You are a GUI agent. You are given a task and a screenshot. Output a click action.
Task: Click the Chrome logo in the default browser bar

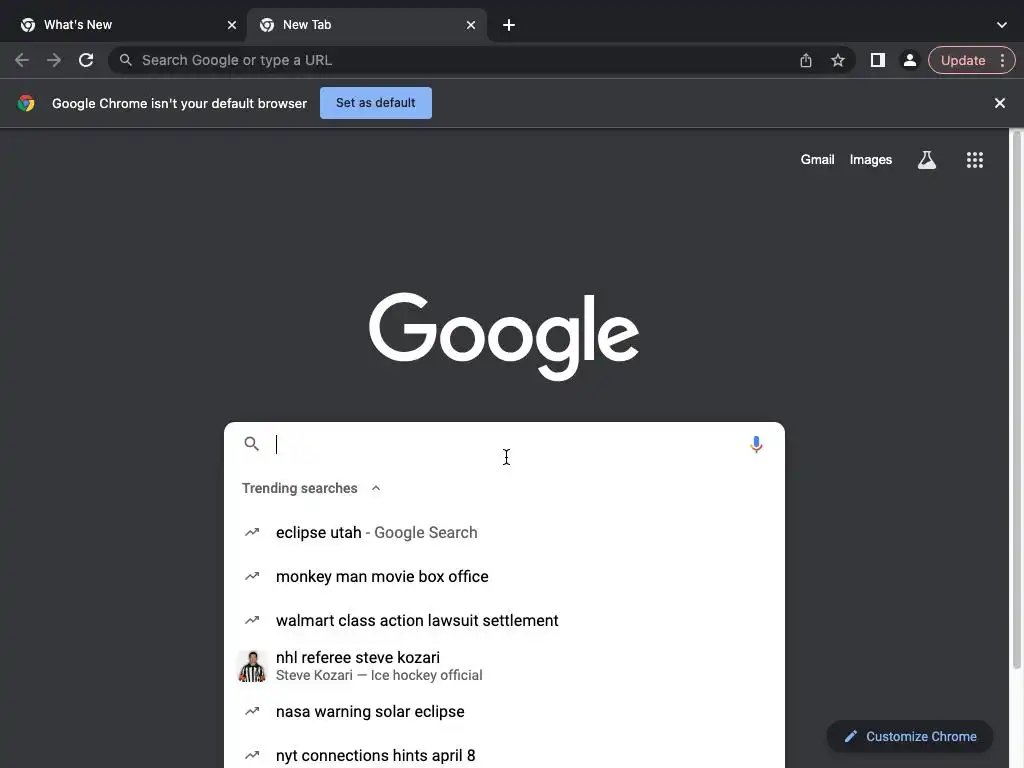coord(26,103)
